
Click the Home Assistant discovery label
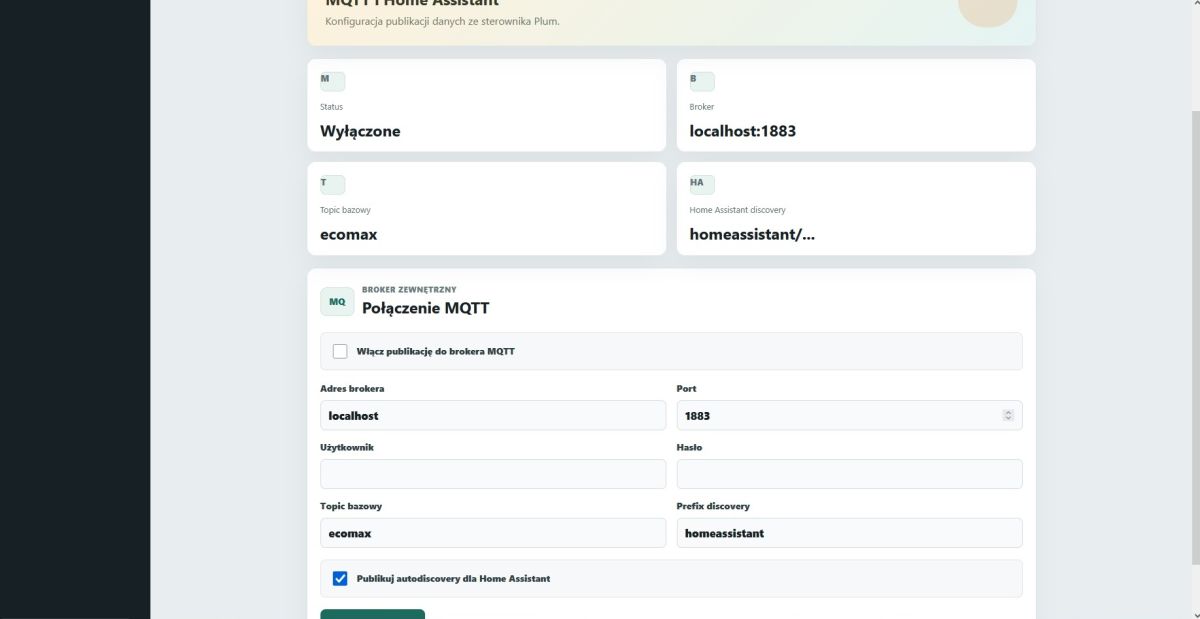point(738,210)
